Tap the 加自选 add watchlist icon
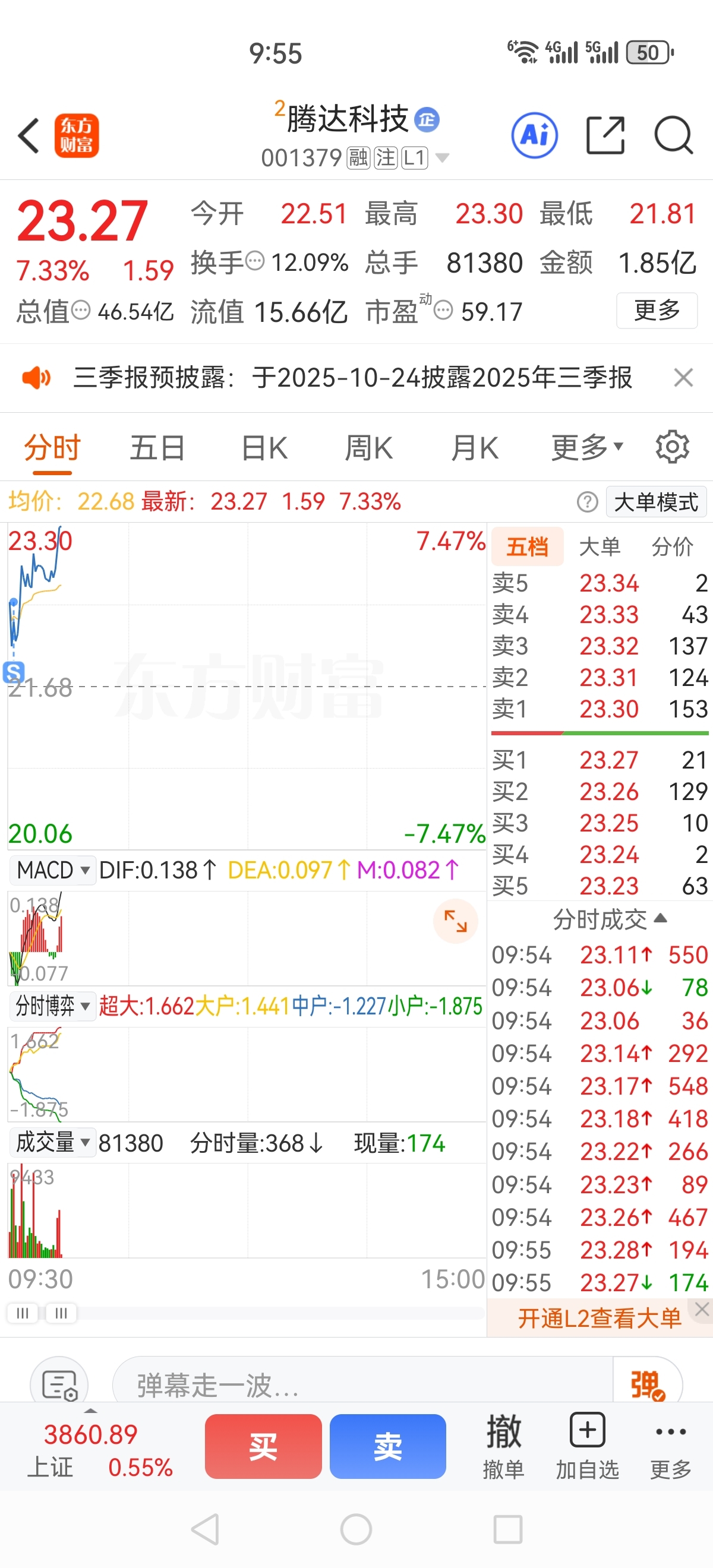This screenshot has height=1568, width=713. tap(587, 1446)
